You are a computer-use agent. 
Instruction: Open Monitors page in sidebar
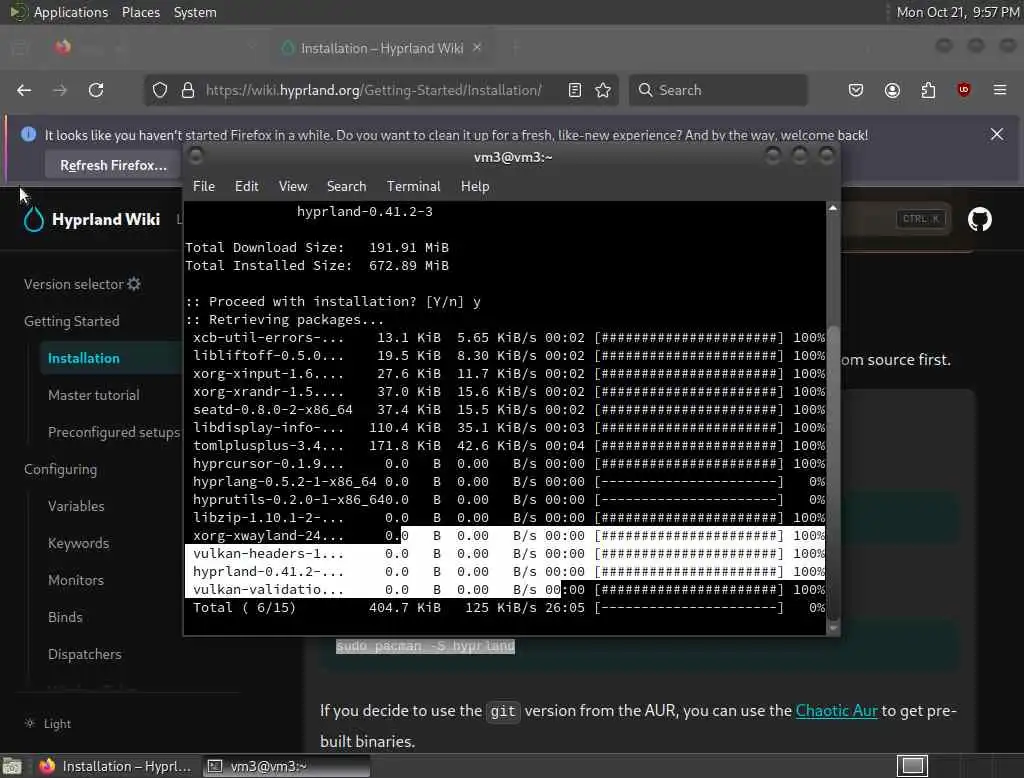click(x=76, y=580)
